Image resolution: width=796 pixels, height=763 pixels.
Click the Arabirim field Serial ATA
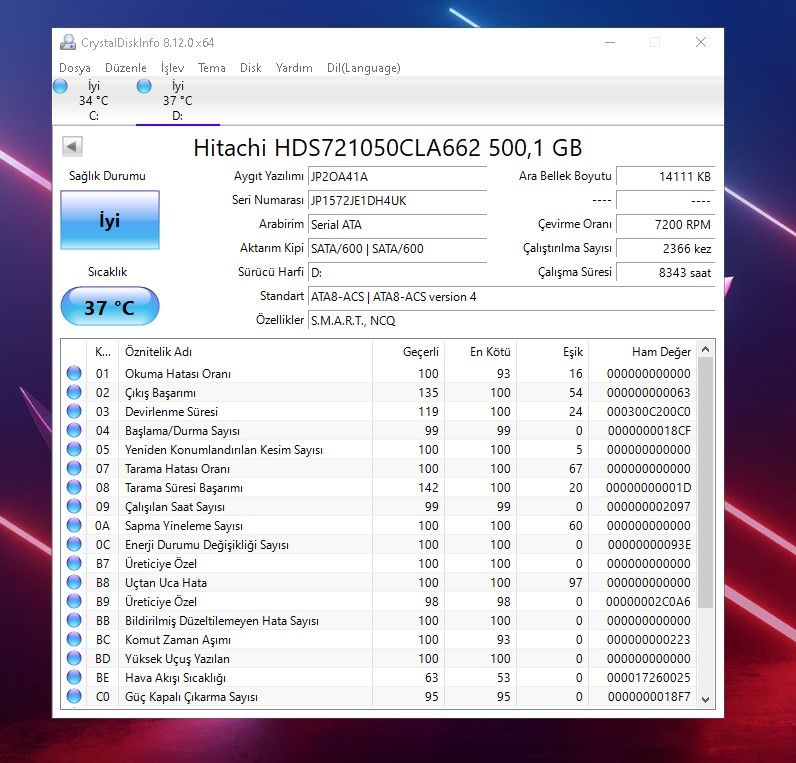[397, 224]
